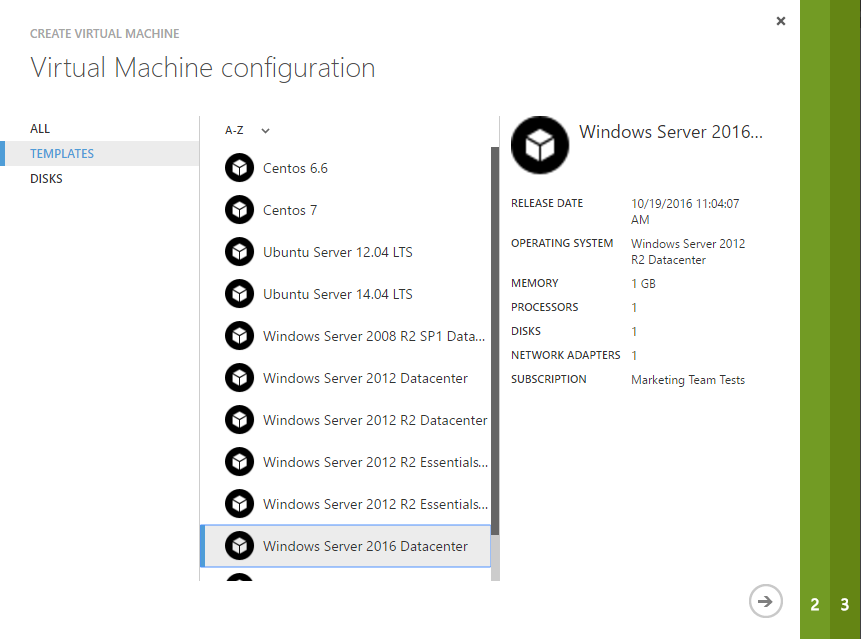Click the 1 GB memory value

point(644,284)
